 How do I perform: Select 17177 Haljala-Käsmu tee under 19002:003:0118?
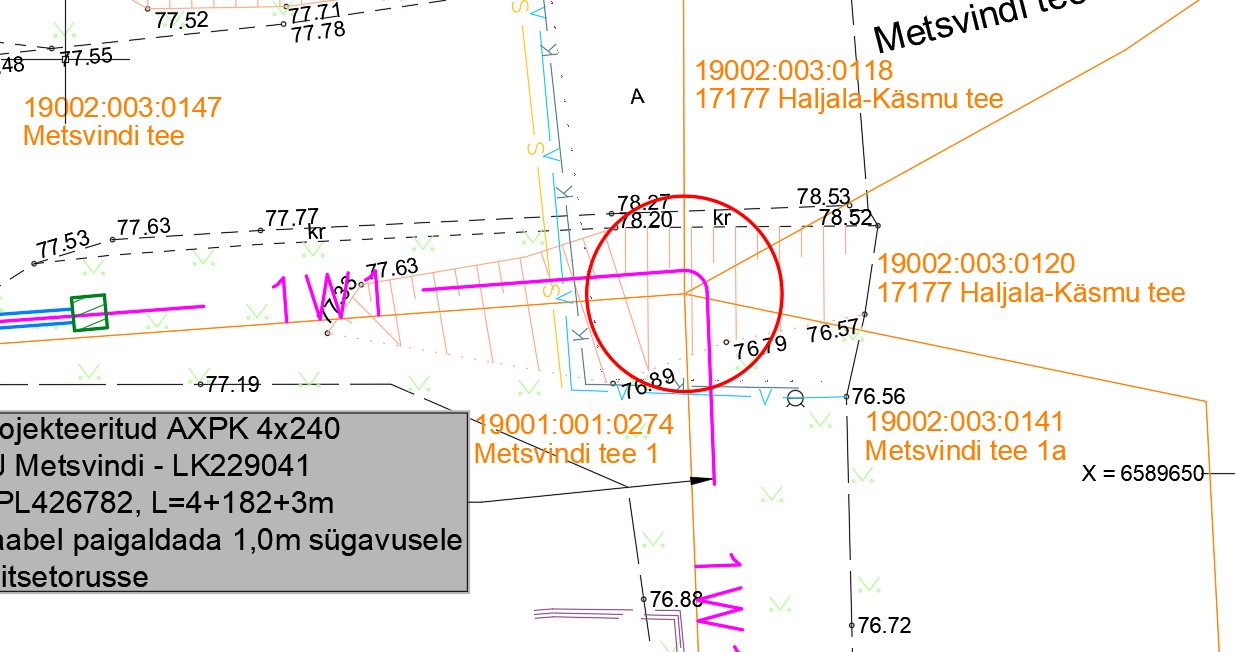(849, 99)
